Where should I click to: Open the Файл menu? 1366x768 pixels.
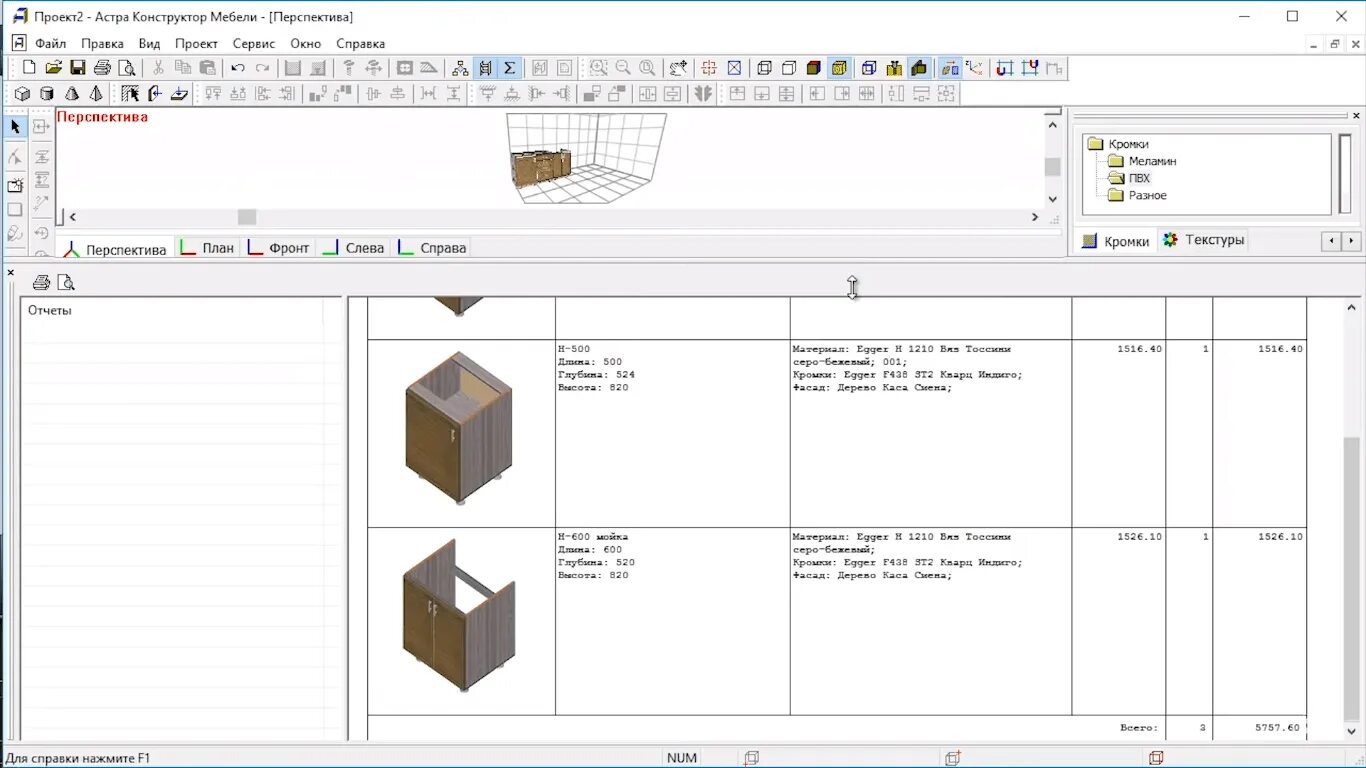point(50,44)
